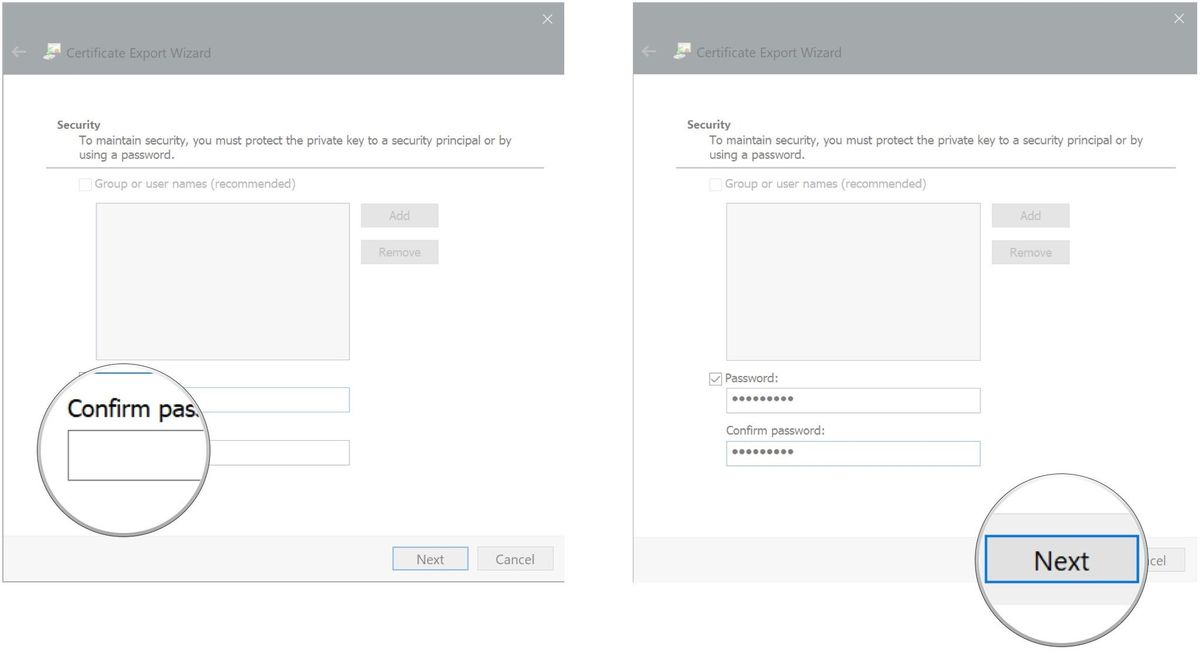Viewport: 1200px width, 651px height.
Task: Enable Group or user names in left dialog
Action: pos(84,184)
